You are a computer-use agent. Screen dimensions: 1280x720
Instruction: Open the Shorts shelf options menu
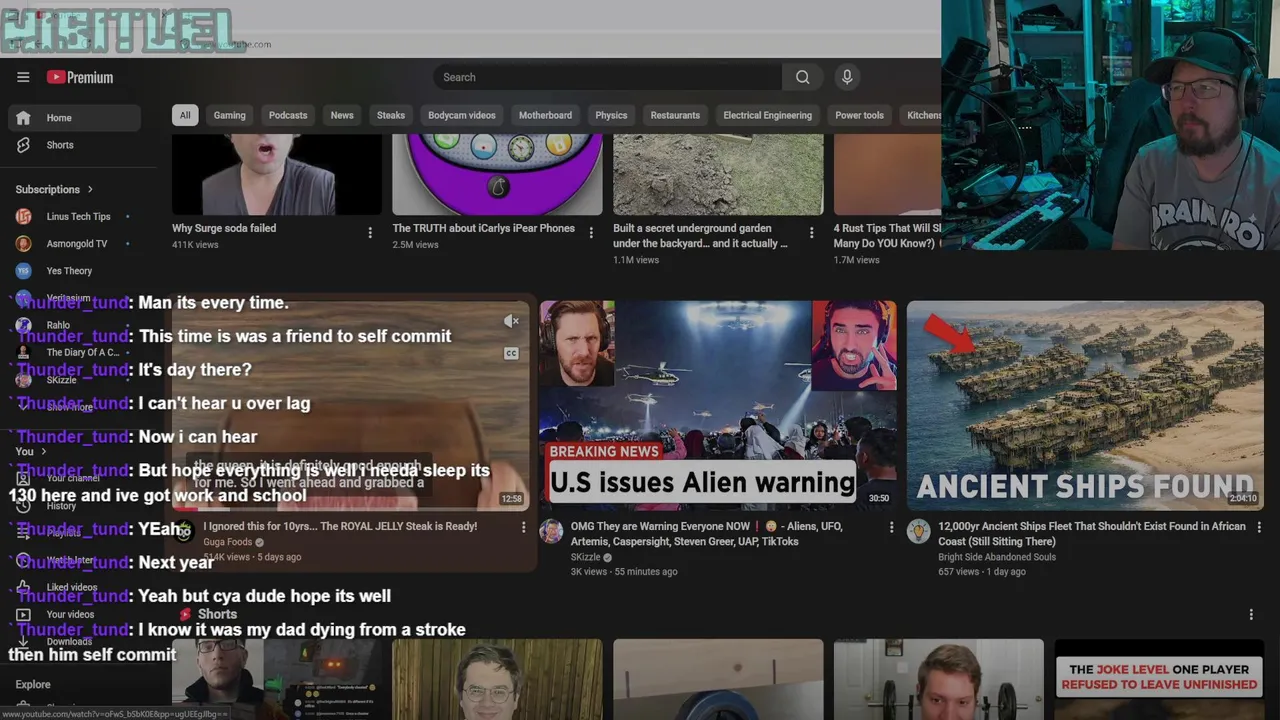1251,615
